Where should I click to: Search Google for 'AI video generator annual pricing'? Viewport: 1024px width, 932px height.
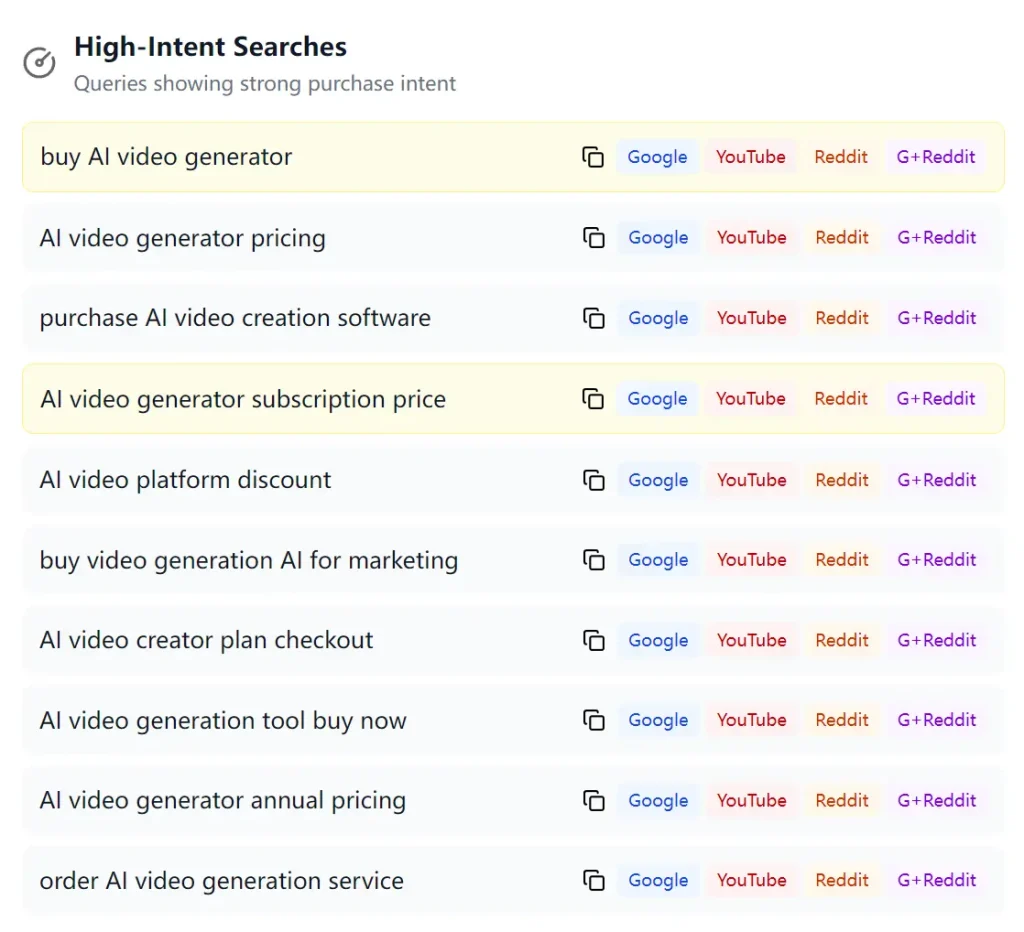(x=657, y=800)
